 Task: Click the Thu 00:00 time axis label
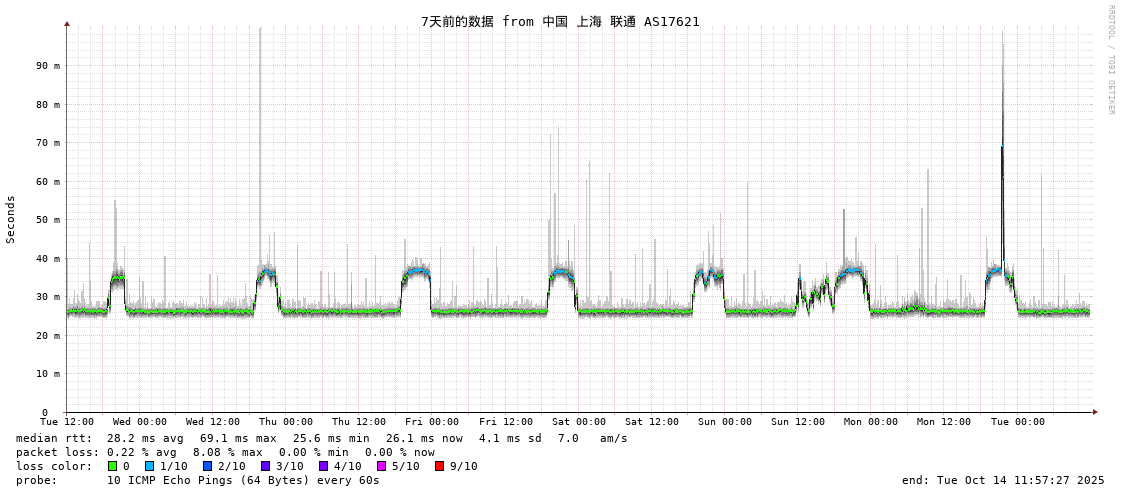coord(286,422)
